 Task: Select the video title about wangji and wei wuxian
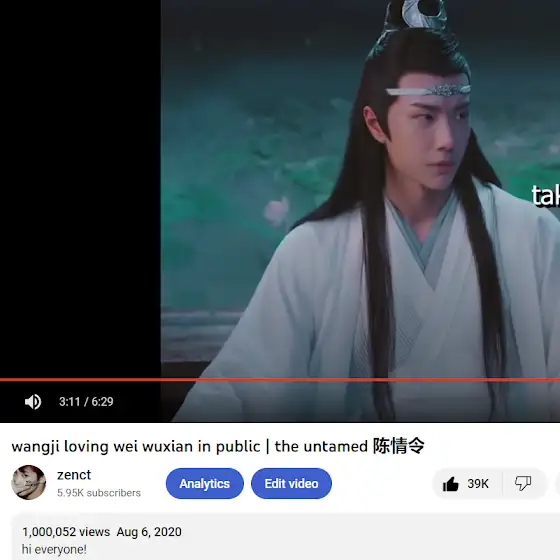[218, 446]
